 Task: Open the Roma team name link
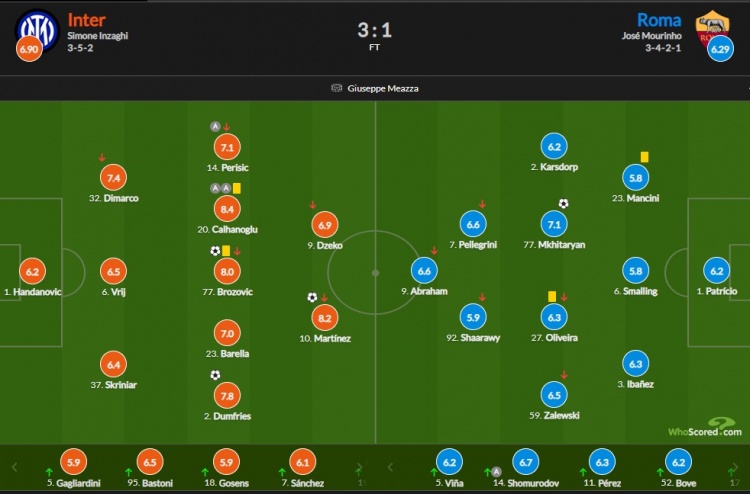pos(659,20)
